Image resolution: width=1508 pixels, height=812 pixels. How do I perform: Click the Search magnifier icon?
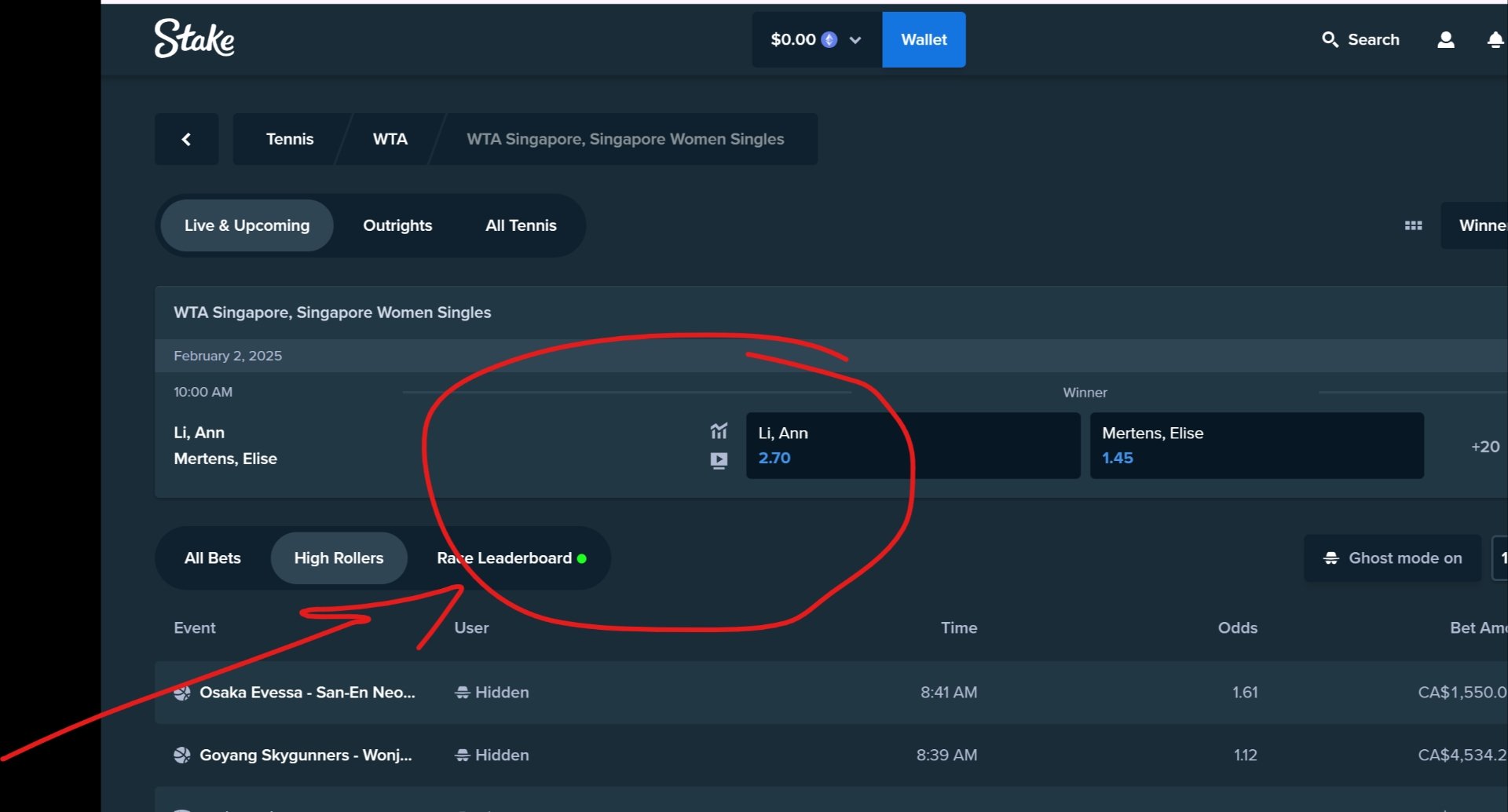coord(1330,39)
